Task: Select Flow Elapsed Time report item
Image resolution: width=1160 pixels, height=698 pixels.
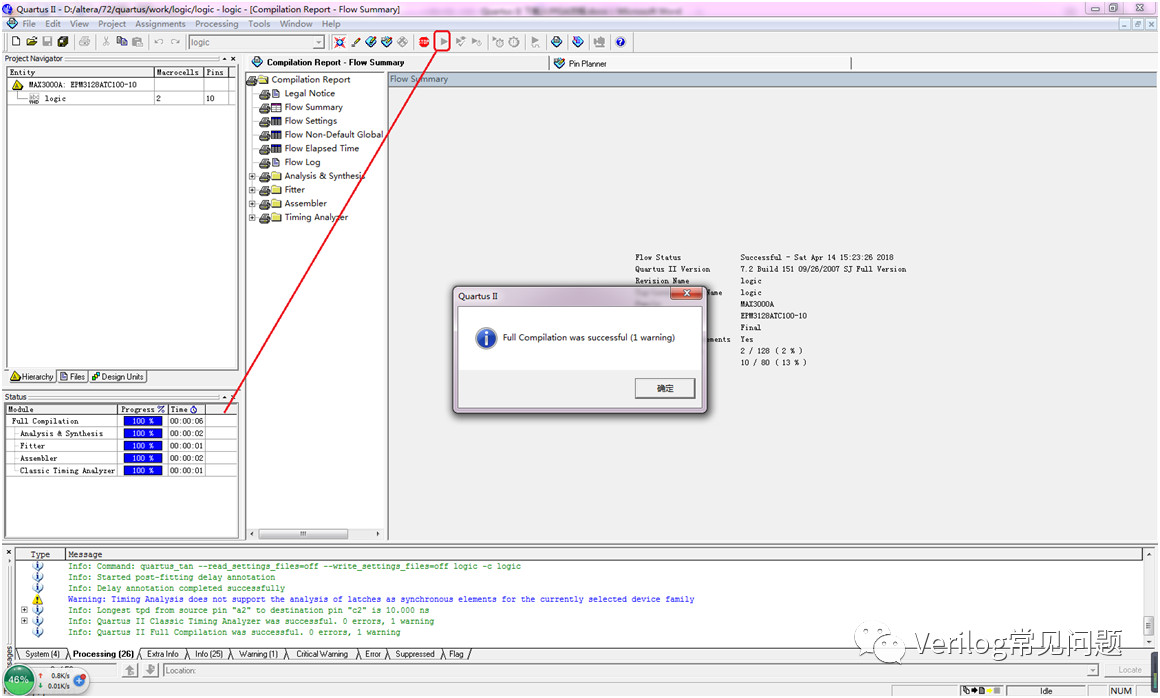Action: [322, 149]
